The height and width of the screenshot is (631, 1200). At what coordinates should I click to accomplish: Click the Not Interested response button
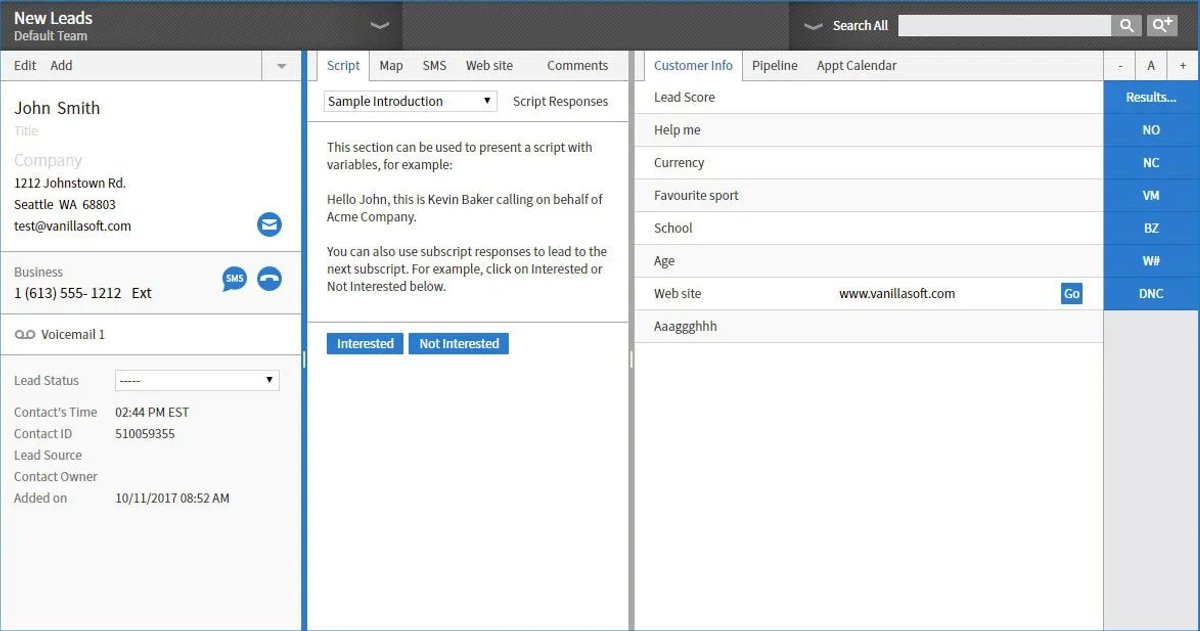coord(459,344)
